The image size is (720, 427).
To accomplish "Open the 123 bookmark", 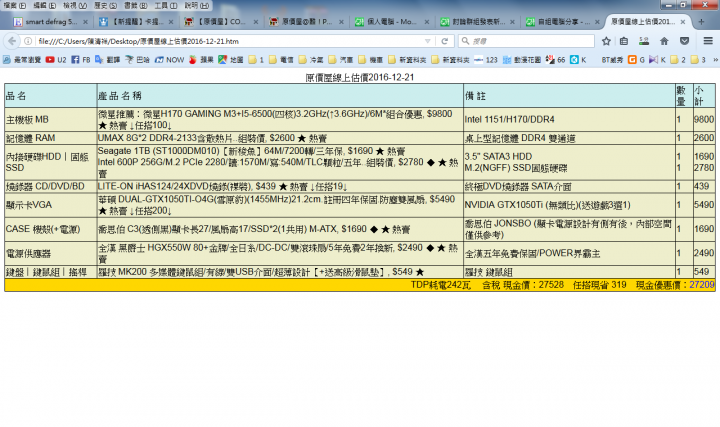I will [486, 60].
